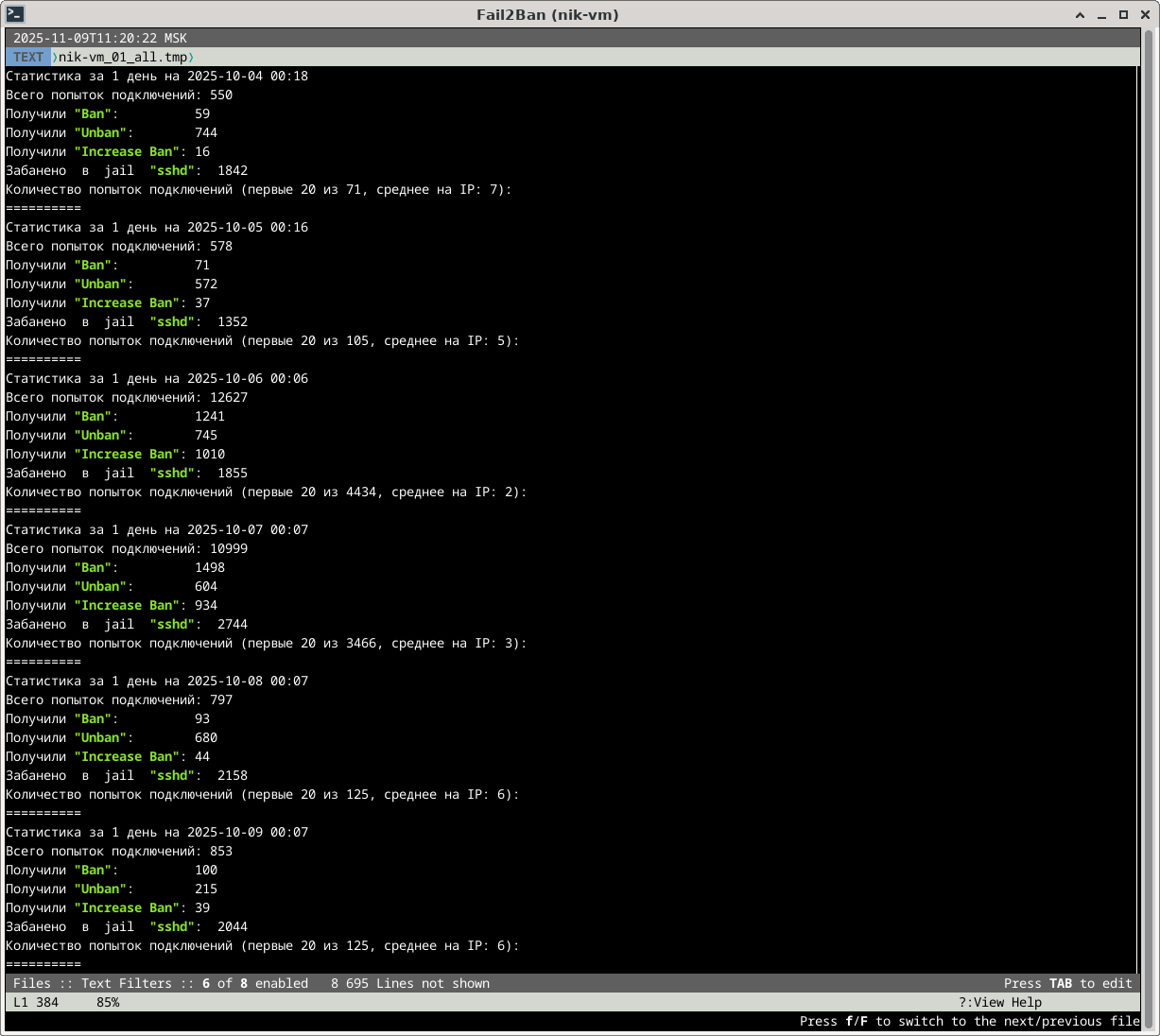This screenshot has width=1160, height=1036.
Task: Click the TEXT view mode label
Action: [x=28, y=57]
